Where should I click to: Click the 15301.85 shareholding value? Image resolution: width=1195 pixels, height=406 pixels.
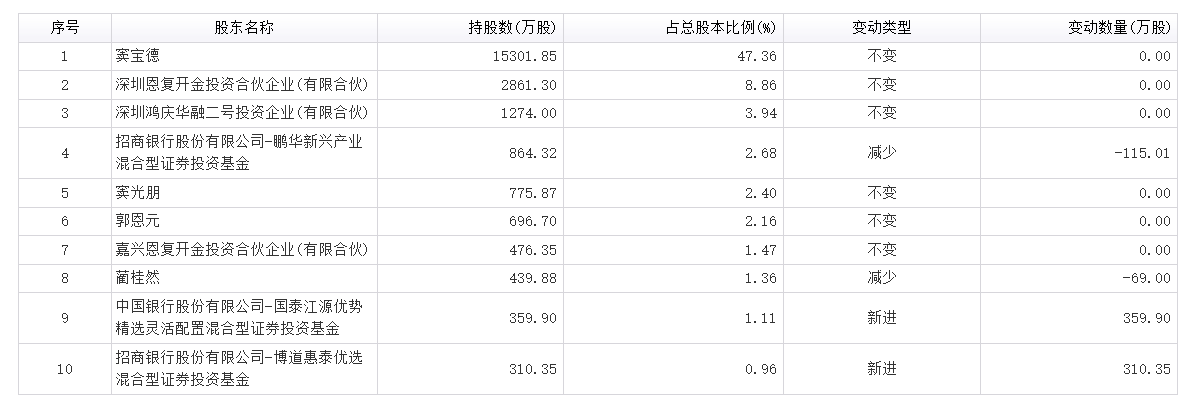pos(527,57)
